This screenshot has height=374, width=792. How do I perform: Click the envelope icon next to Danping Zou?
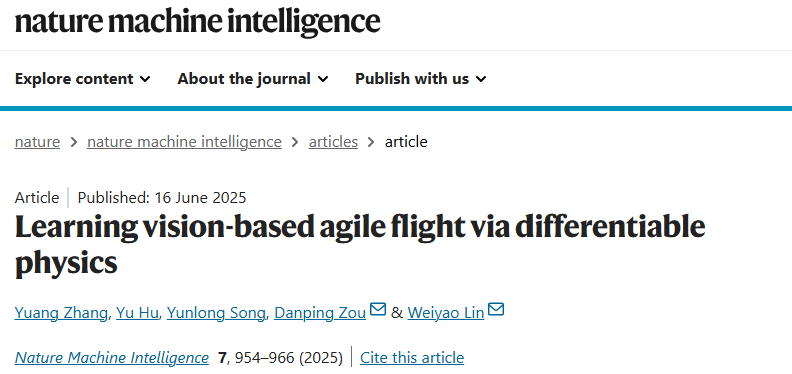point(378,309)
